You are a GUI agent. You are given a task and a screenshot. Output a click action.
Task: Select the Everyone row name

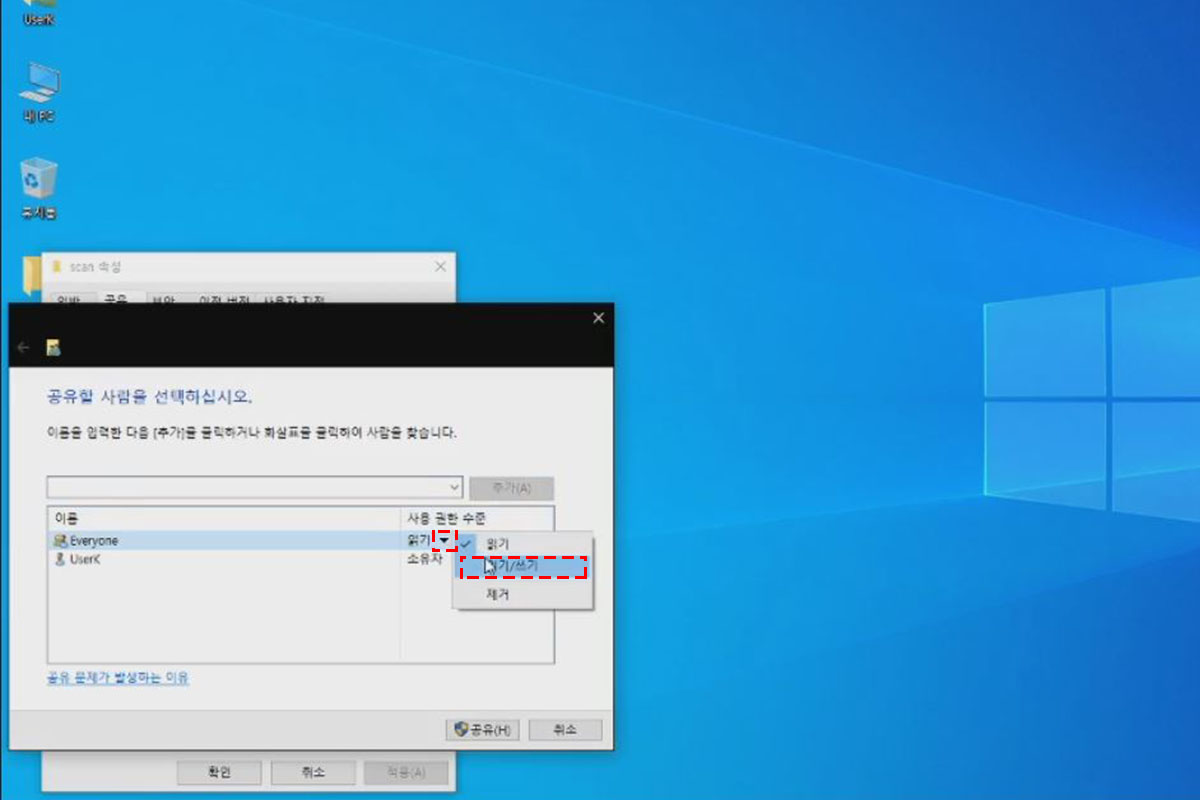[94, 541]
